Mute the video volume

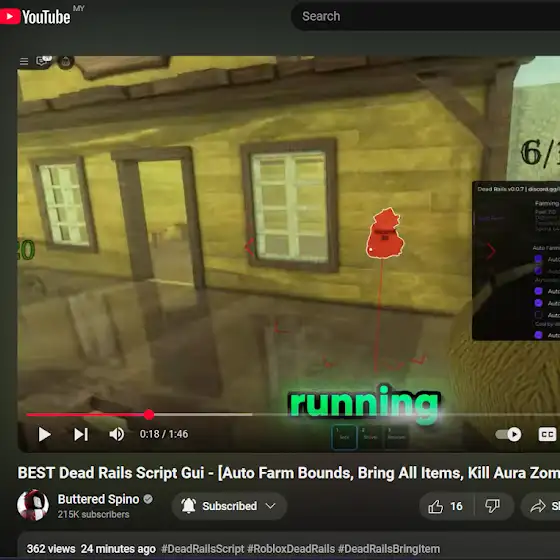click(117, 434)
